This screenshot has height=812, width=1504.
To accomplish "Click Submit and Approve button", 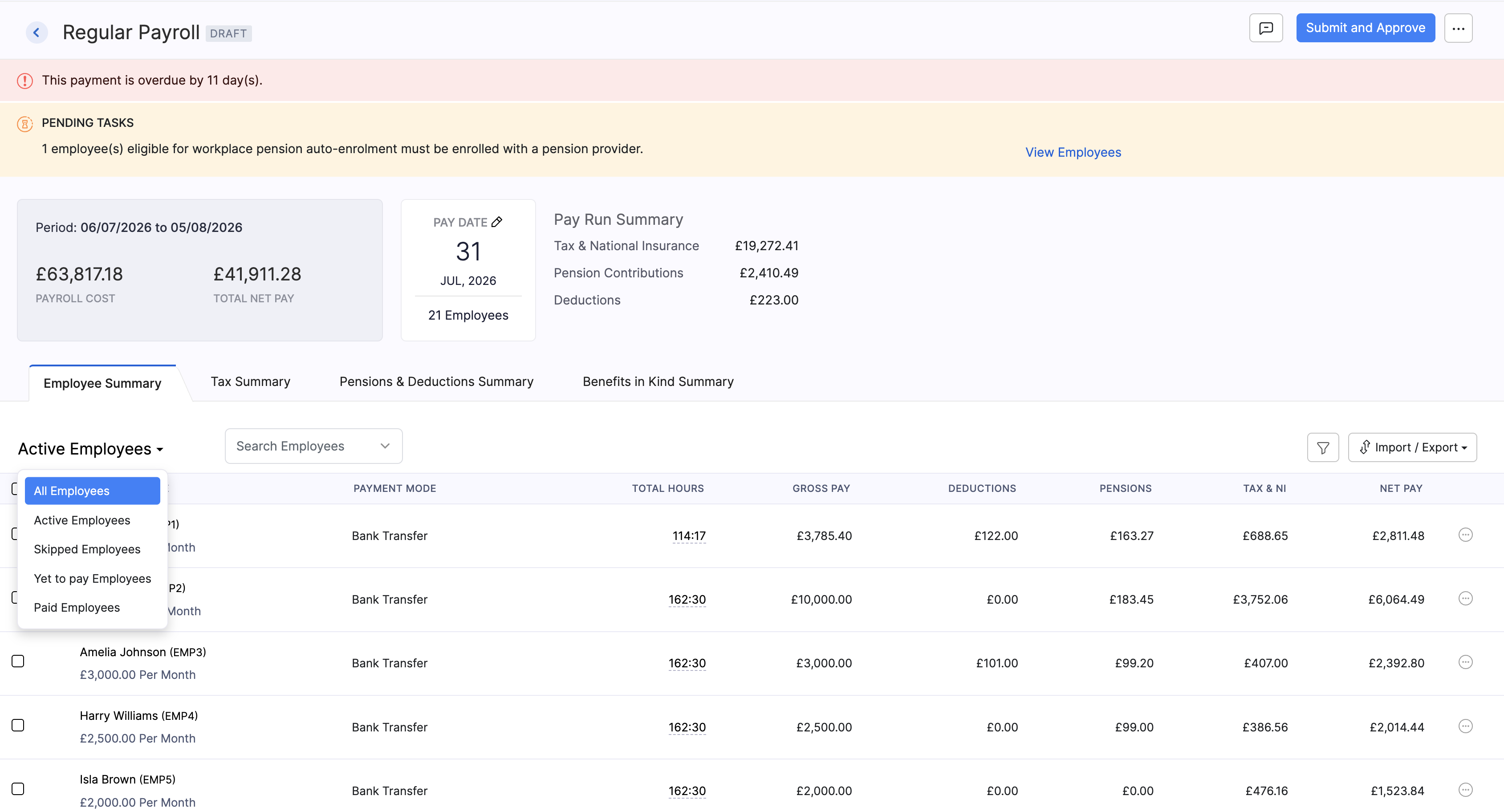I will pyautogui.click(x=1366, y=28).
